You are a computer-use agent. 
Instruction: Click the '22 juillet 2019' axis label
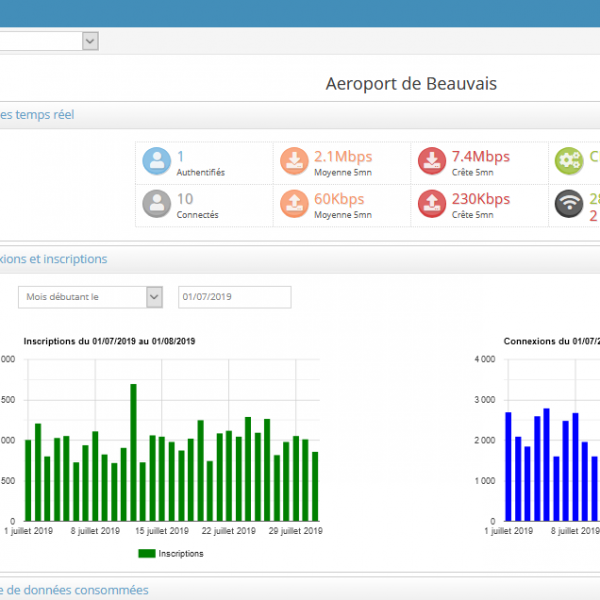click(x=228, y=531)
